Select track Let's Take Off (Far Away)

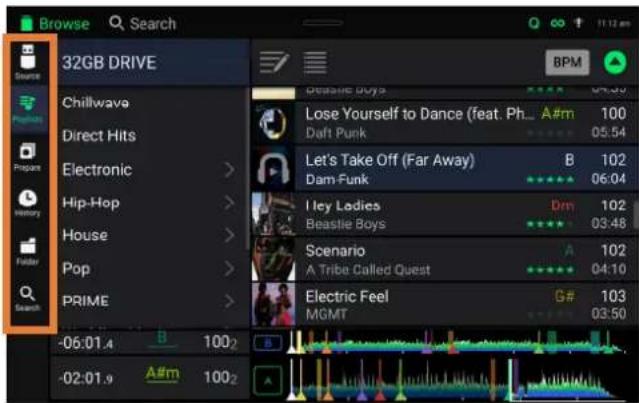(445, 169)
